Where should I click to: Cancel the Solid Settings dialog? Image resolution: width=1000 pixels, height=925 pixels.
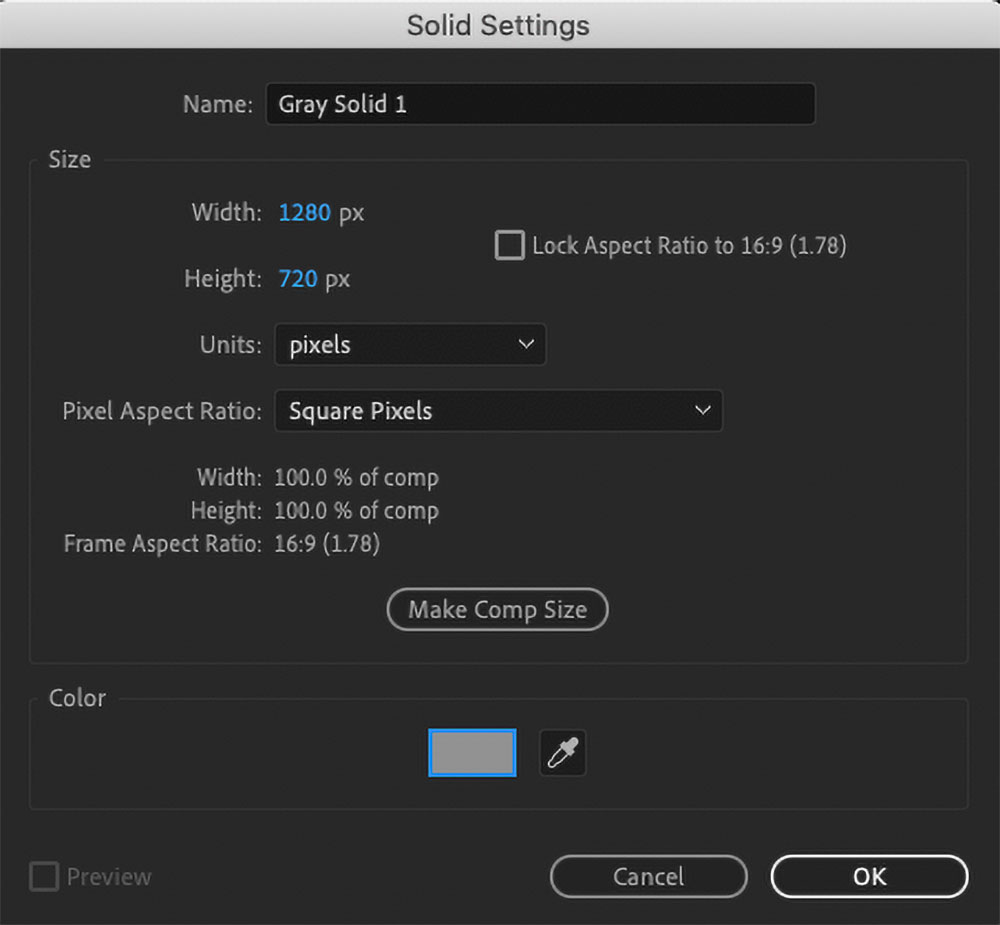[648, 877]
